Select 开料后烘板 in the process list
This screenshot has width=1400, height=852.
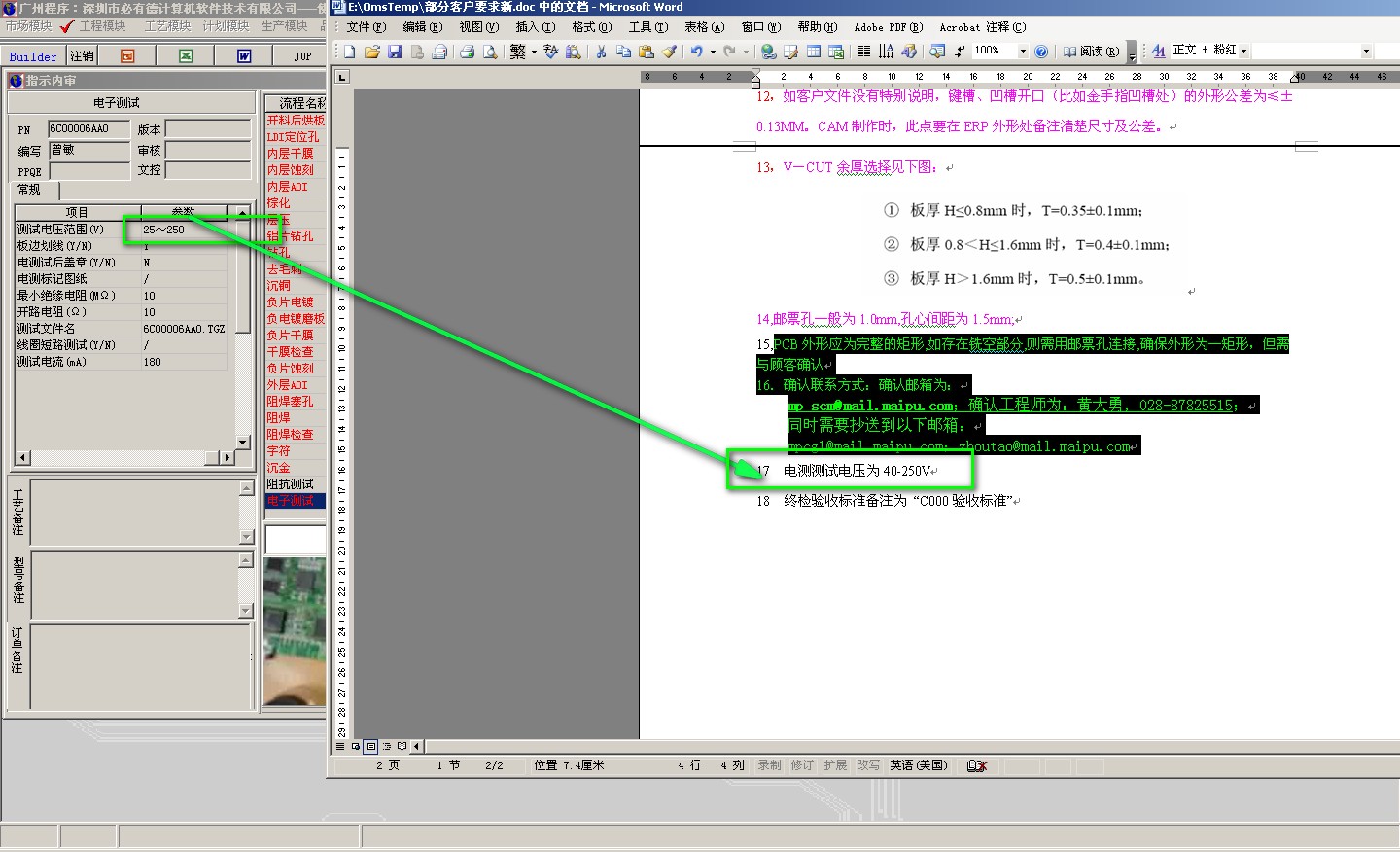point(296,121)
